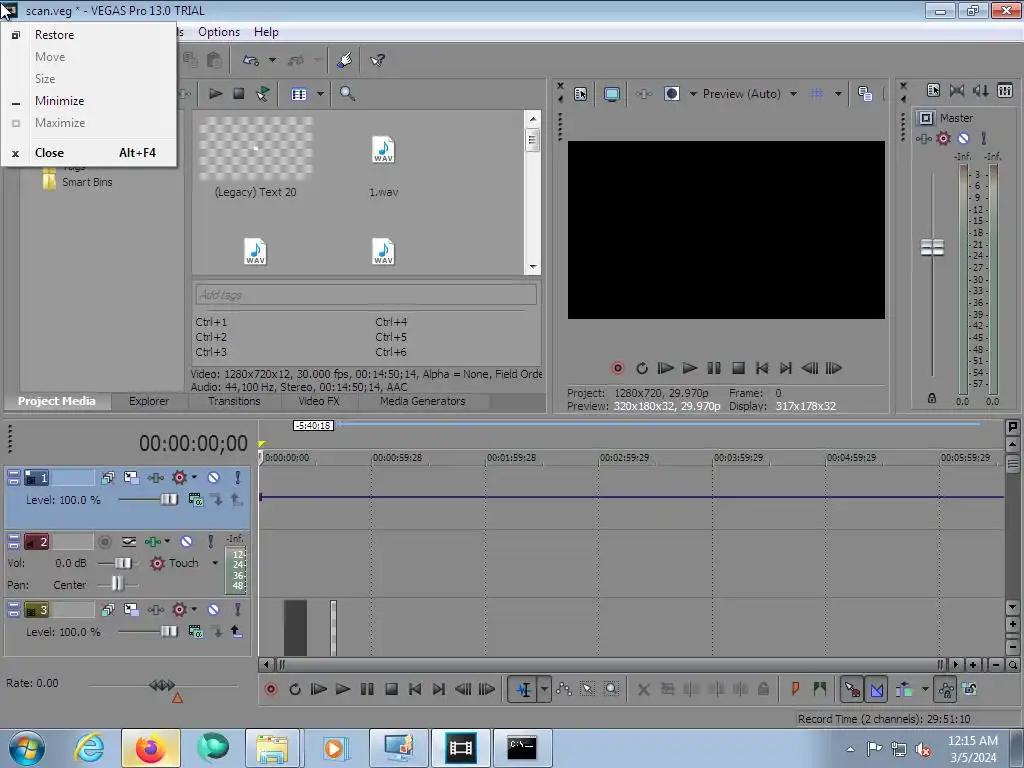Click the Search media magnifier icon
This screenshot has height=768, width=1024.
click(x=347, y=93)
